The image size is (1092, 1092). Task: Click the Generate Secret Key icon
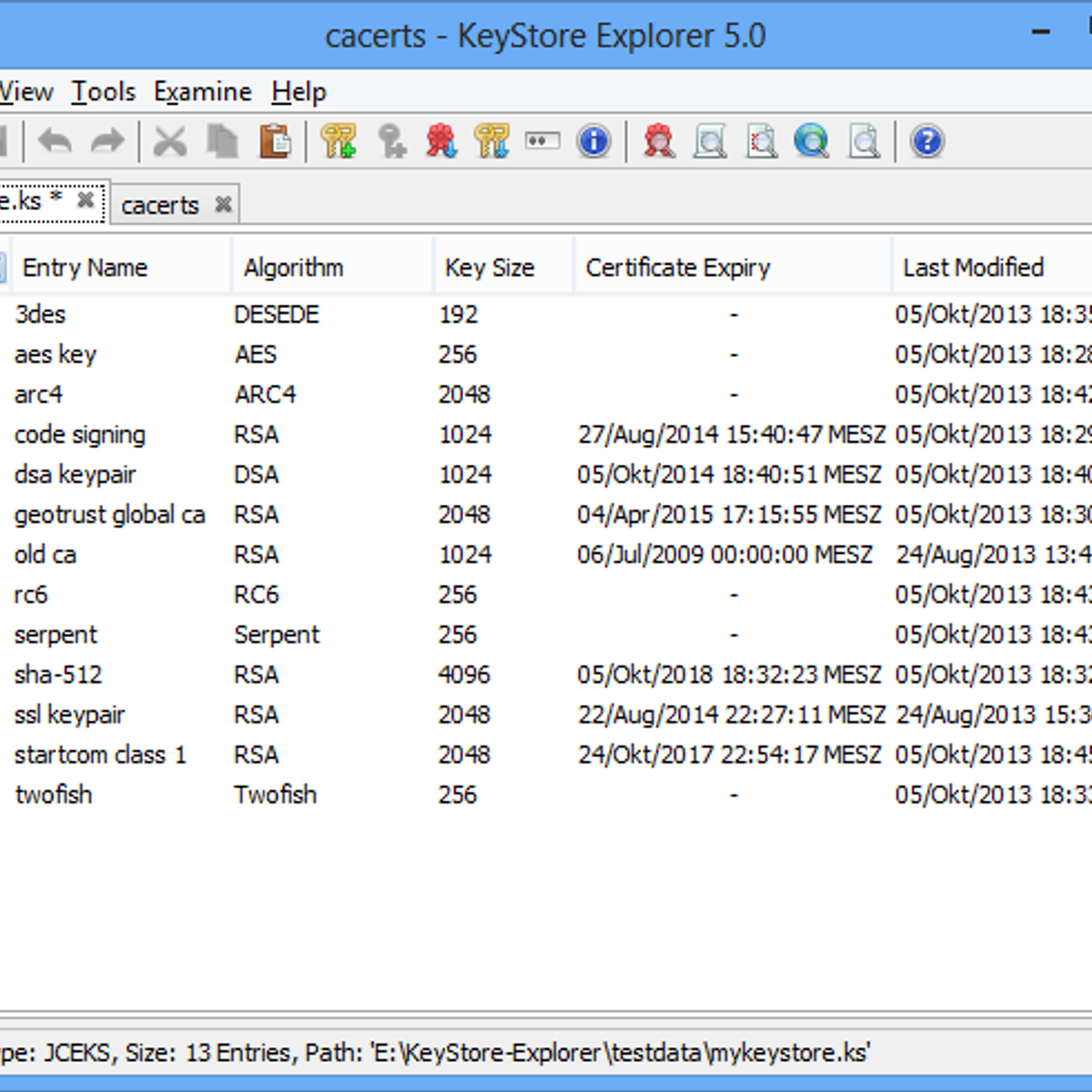(391, 141)
